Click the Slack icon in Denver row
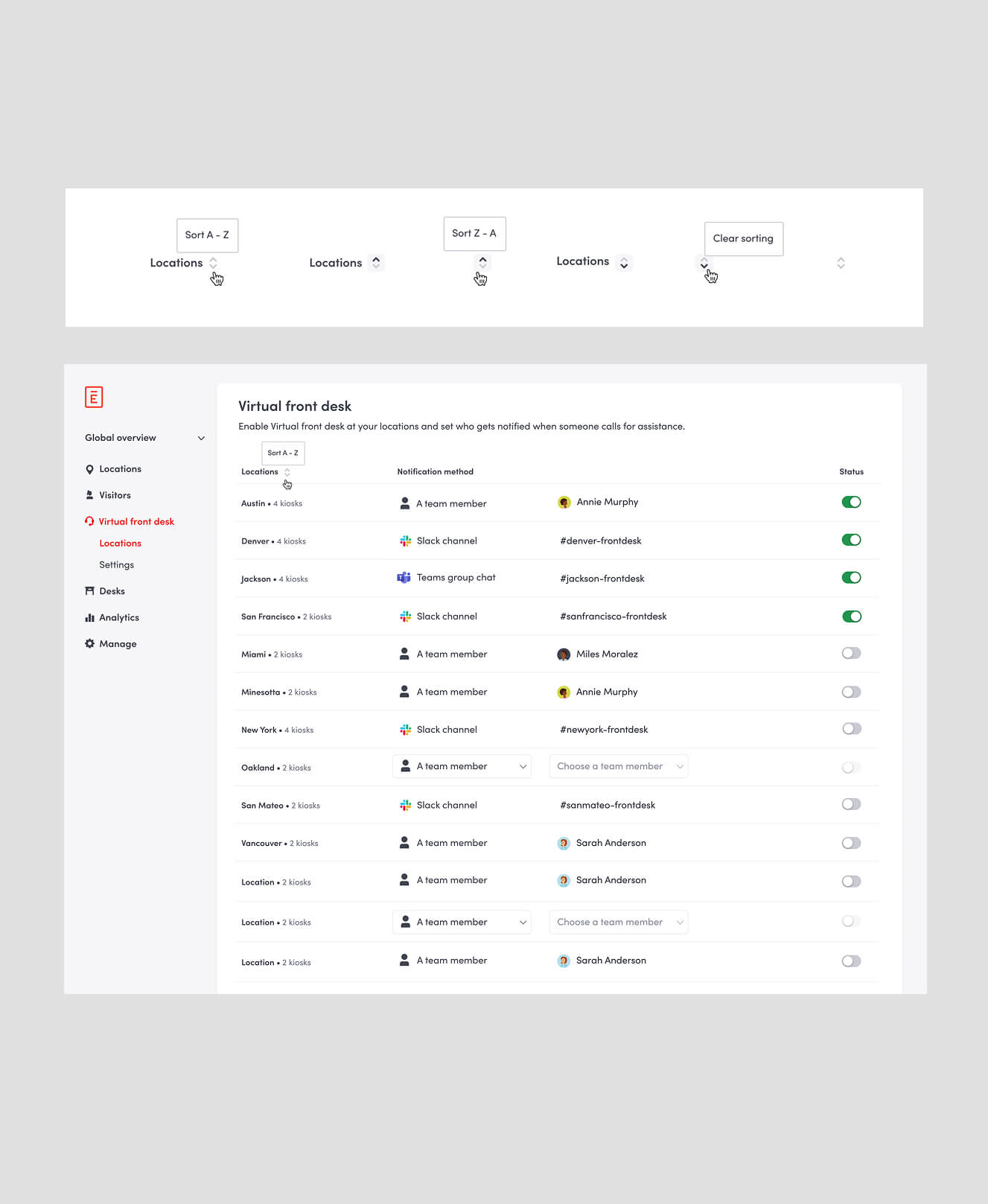Viewport: 988px width, 1204px height. [x=405, y=541]
